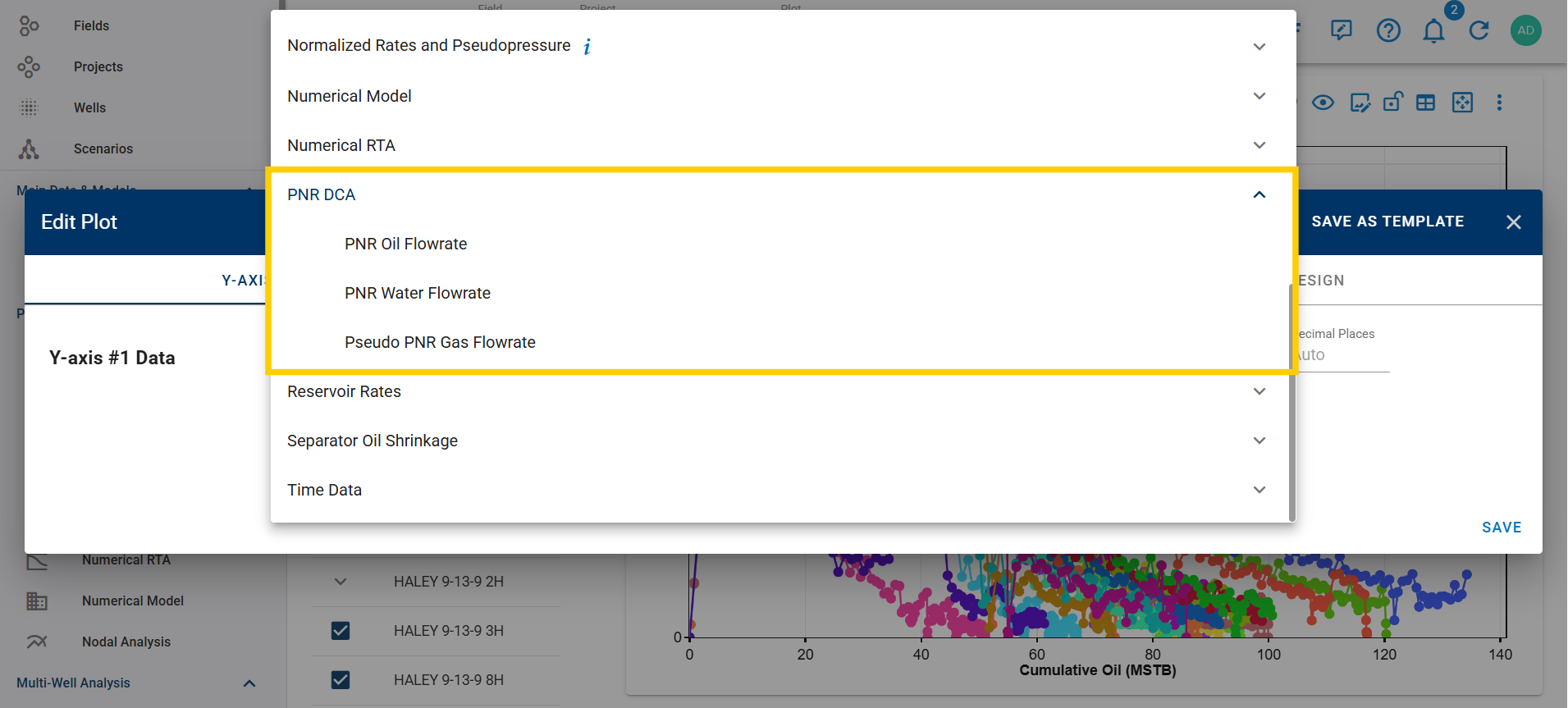Viewport: 1568px width, 708px height.
Task: Open the Fields sidebar icon
Action: click(29, 26)
